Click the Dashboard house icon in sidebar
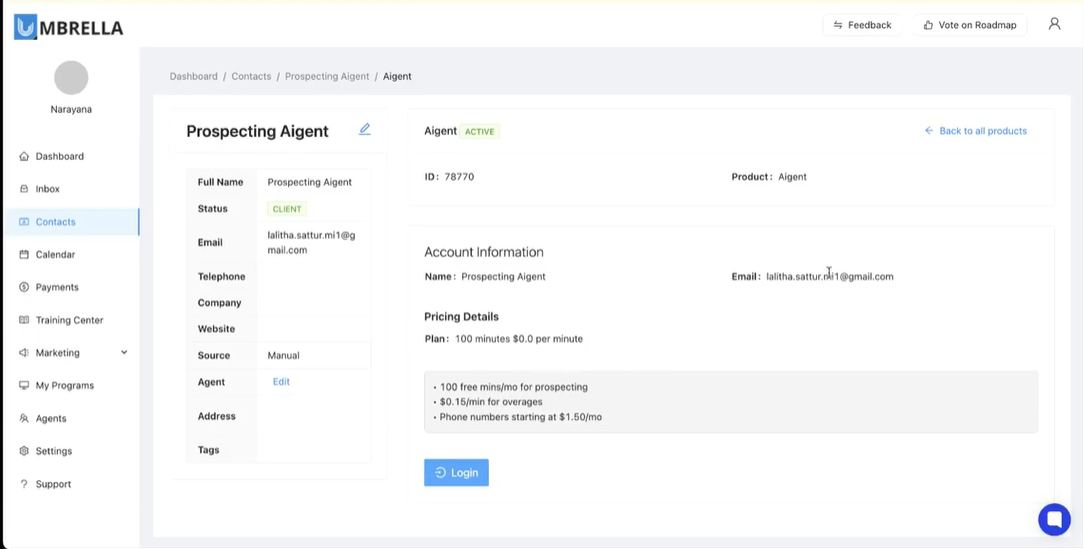Screen dimensions: 1084x549 (24, 156)
